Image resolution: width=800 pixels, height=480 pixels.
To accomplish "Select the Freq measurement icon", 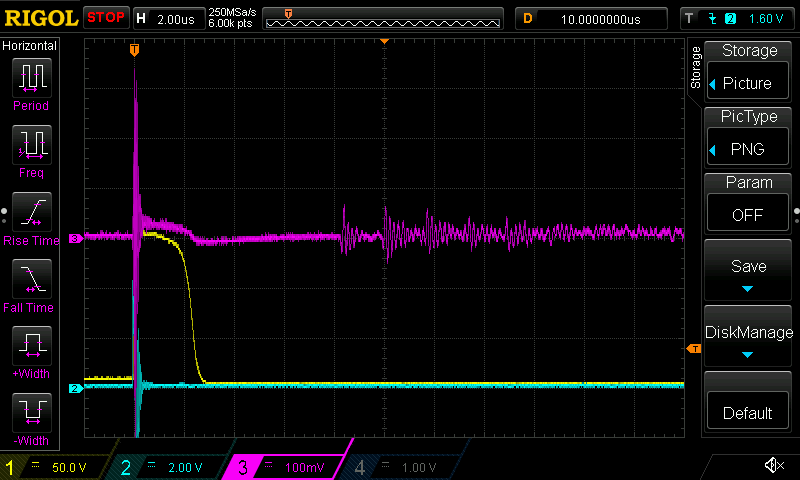I will coord(32,145).
